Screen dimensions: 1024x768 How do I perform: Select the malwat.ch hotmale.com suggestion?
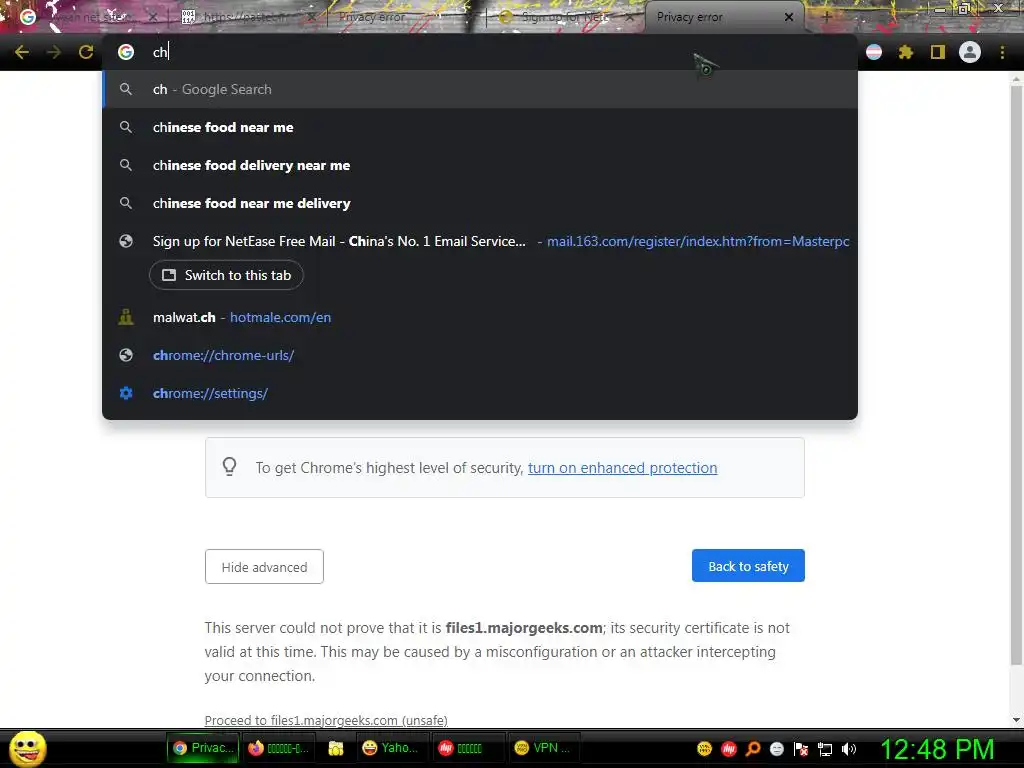point(480,317)
